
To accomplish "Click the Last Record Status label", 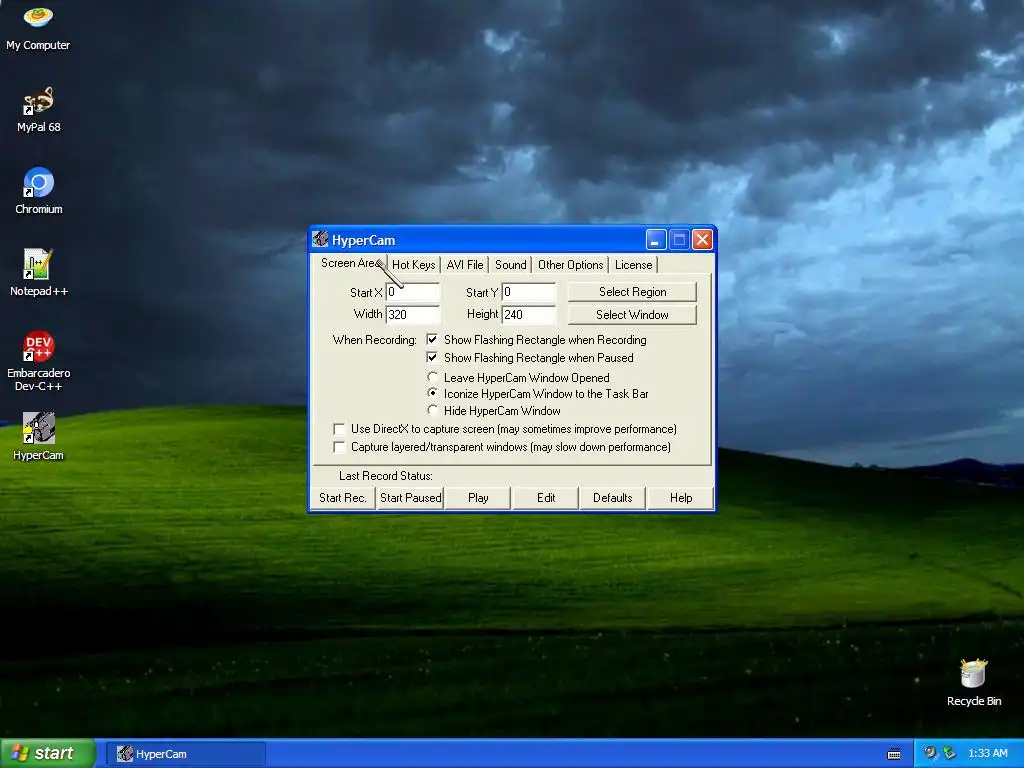I will point(385,475).
